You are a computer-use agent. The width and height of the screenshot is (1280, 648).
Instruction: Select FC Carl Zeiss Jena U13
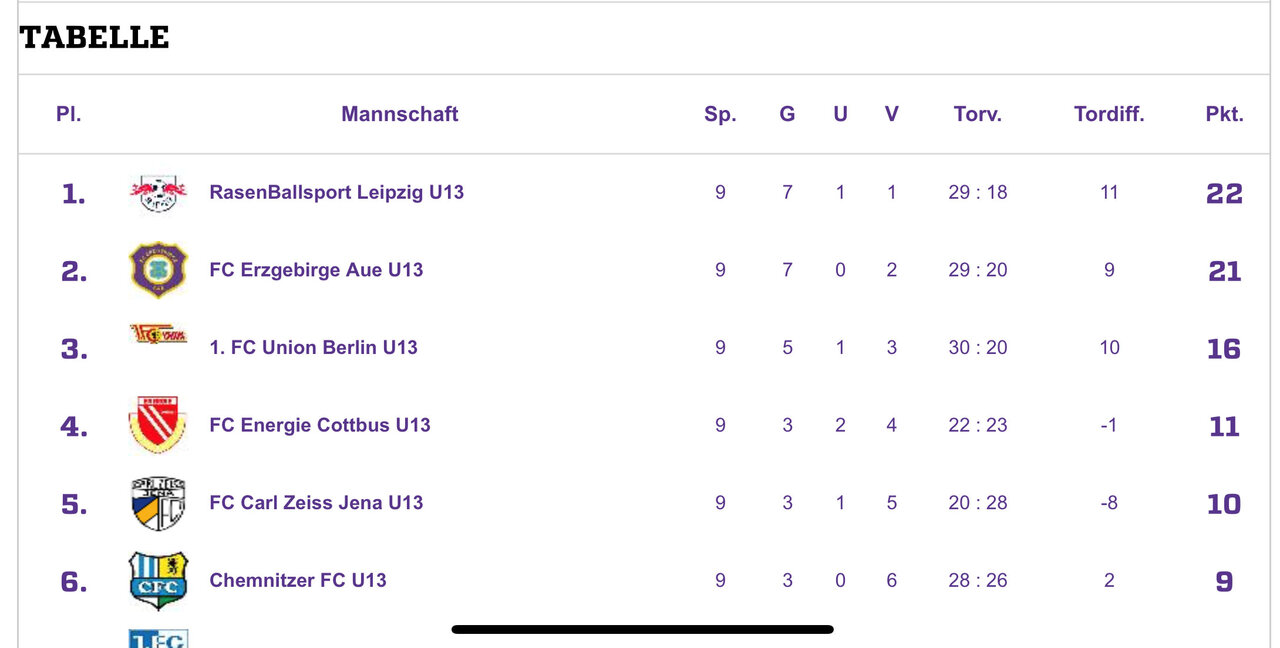pyautogui.click(x=316, y=503)
